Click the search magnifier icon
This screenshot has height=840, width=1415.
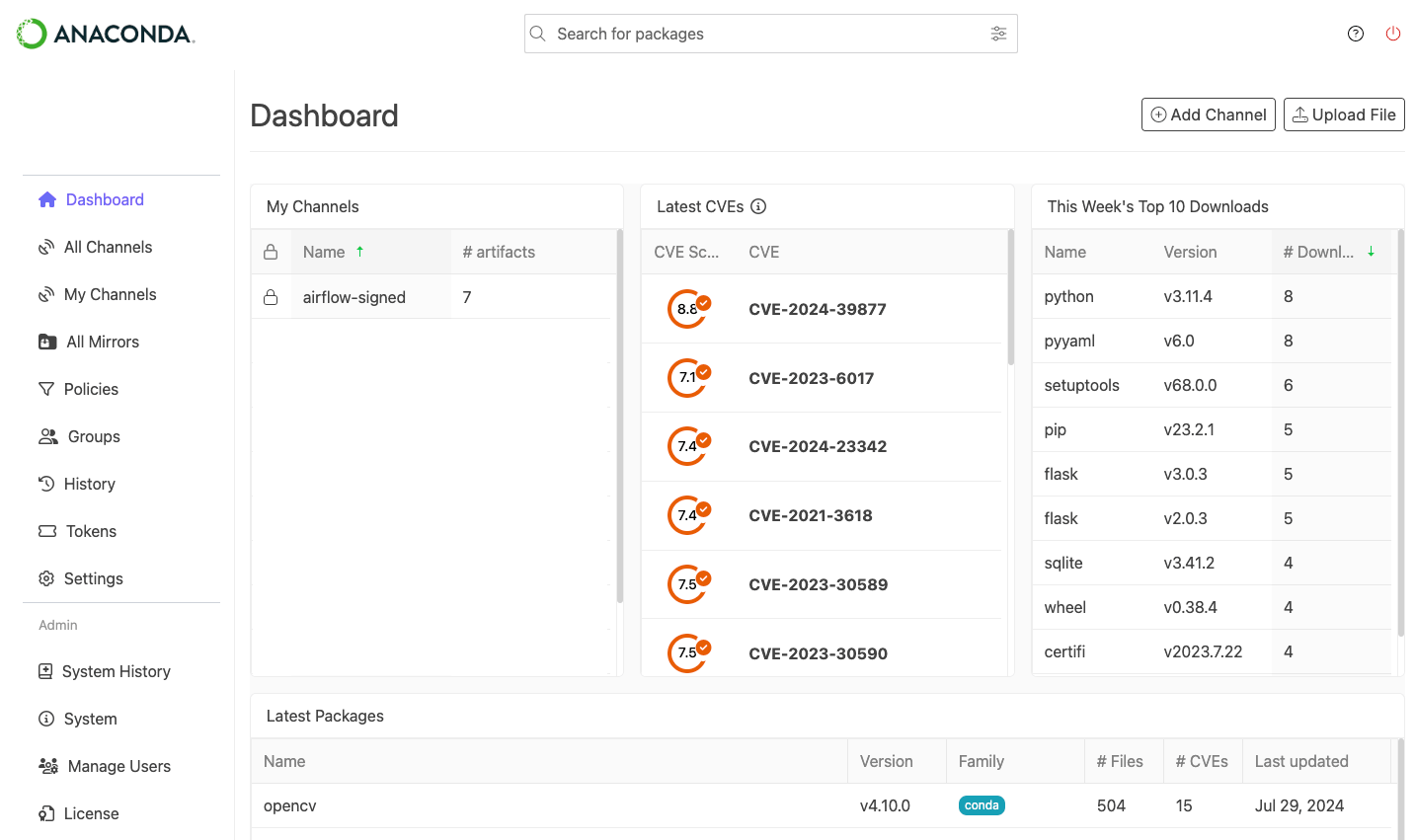point(538,34)
